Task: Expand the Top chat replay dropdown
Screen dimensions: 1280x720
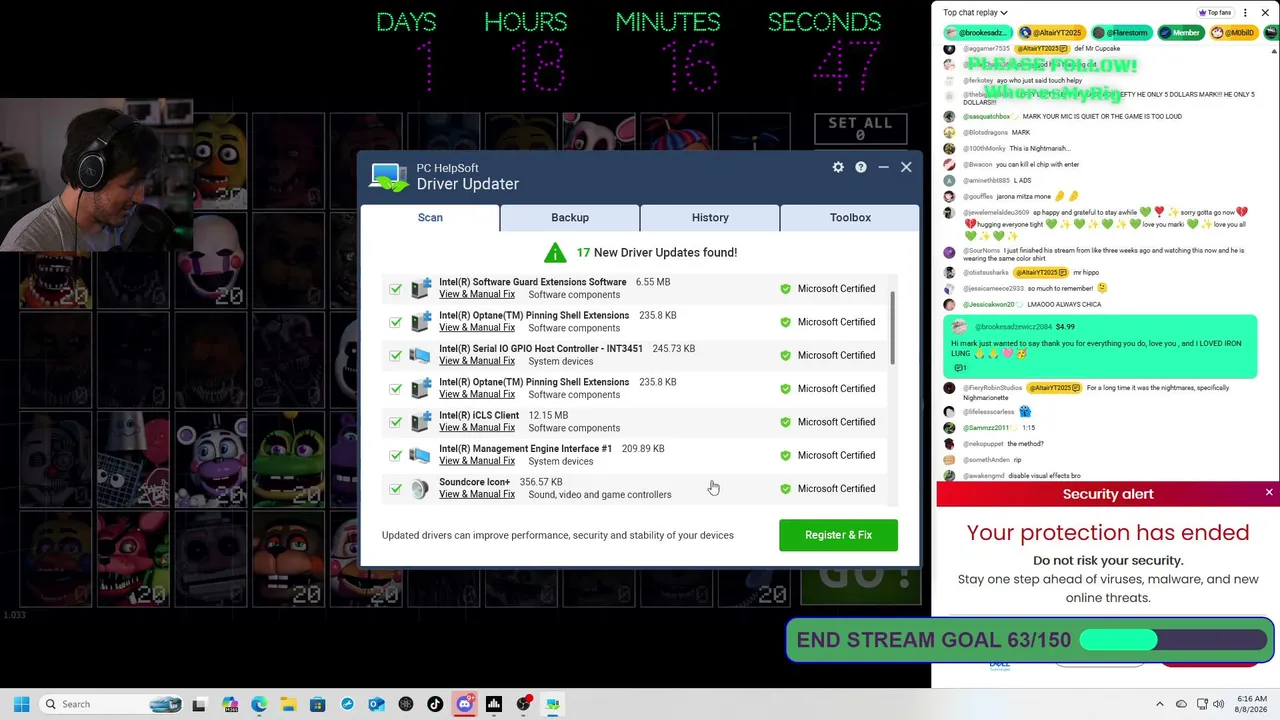Action: coord(975,13)
